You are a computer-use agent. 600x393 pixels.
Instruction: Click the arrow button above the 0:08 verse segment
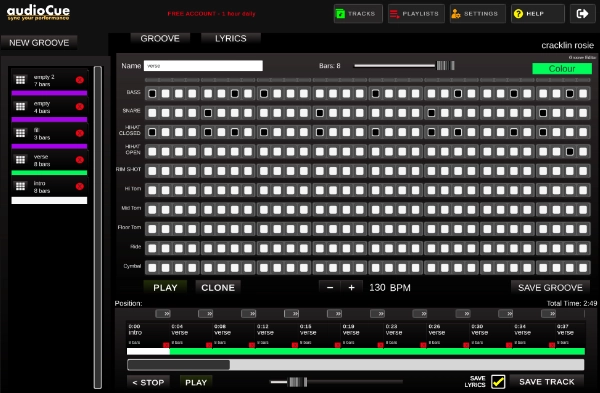coord(249,314)
